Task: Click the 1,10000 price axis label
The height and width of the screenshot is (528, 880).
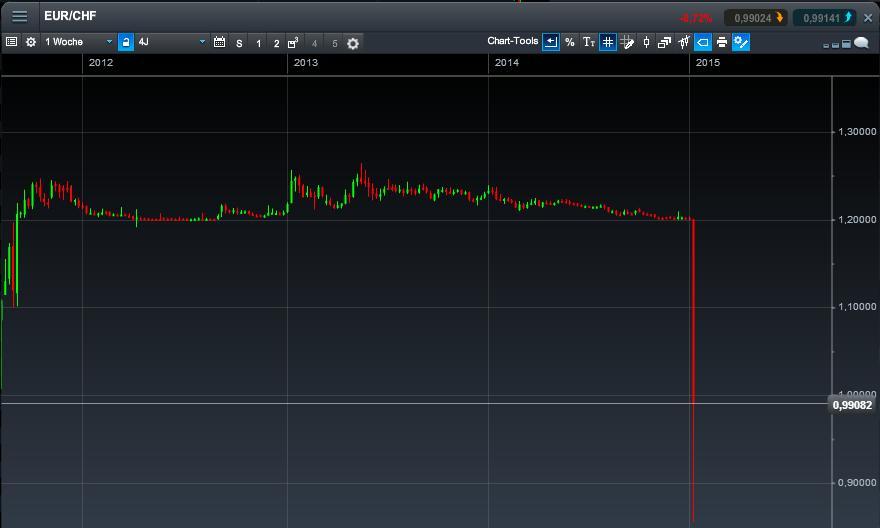Action: point(857,307)
